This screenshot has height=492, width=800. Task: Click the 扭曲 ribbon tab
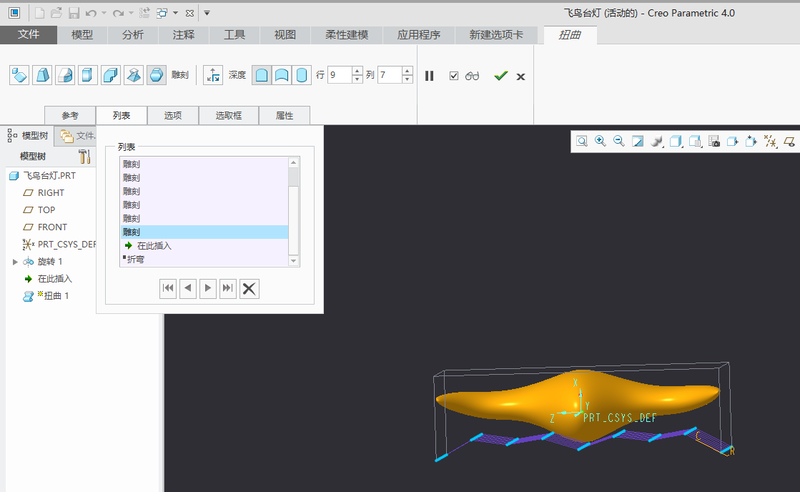[x=570, y=35]
